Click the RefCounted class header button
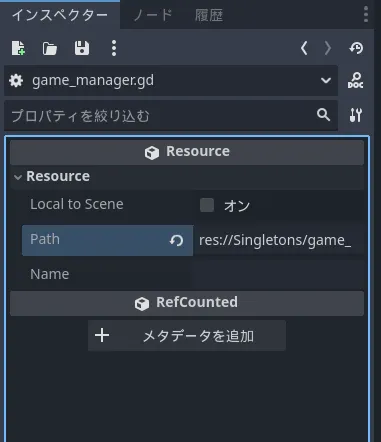This screenshot has height=442, width=381. (187, 303)
